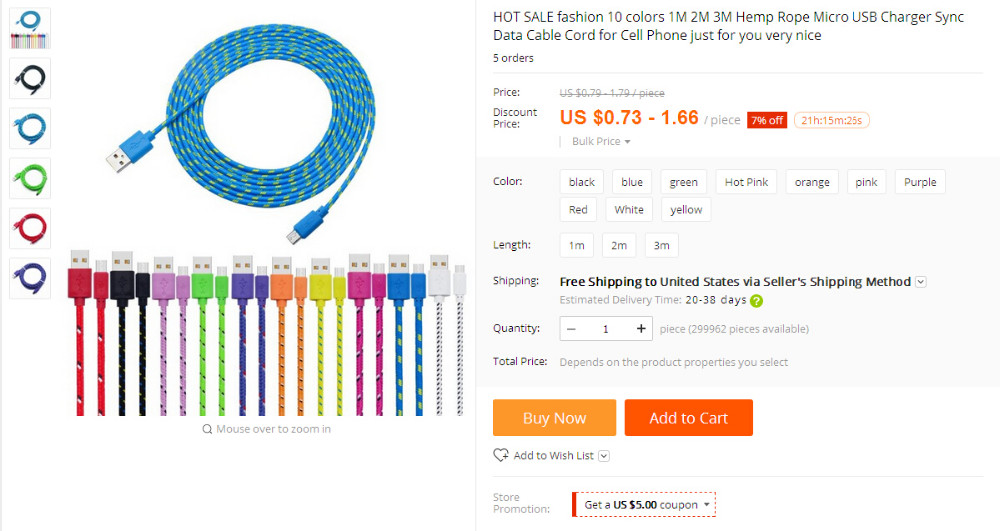Select the red cable thumbnail
The width and height of the screenshot is (1000, 531).
(x=30, y=228)
